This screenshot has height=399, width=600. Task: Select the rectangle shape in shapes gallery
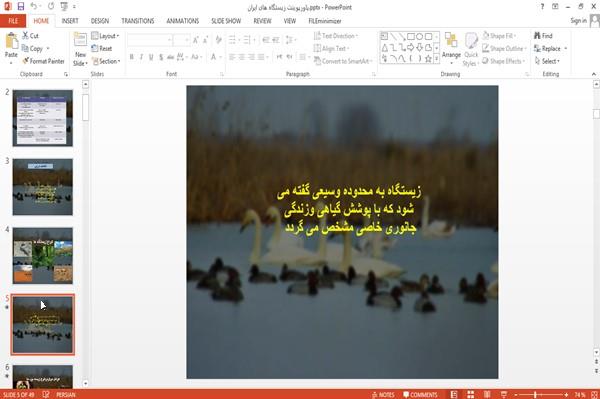(411, 36)
